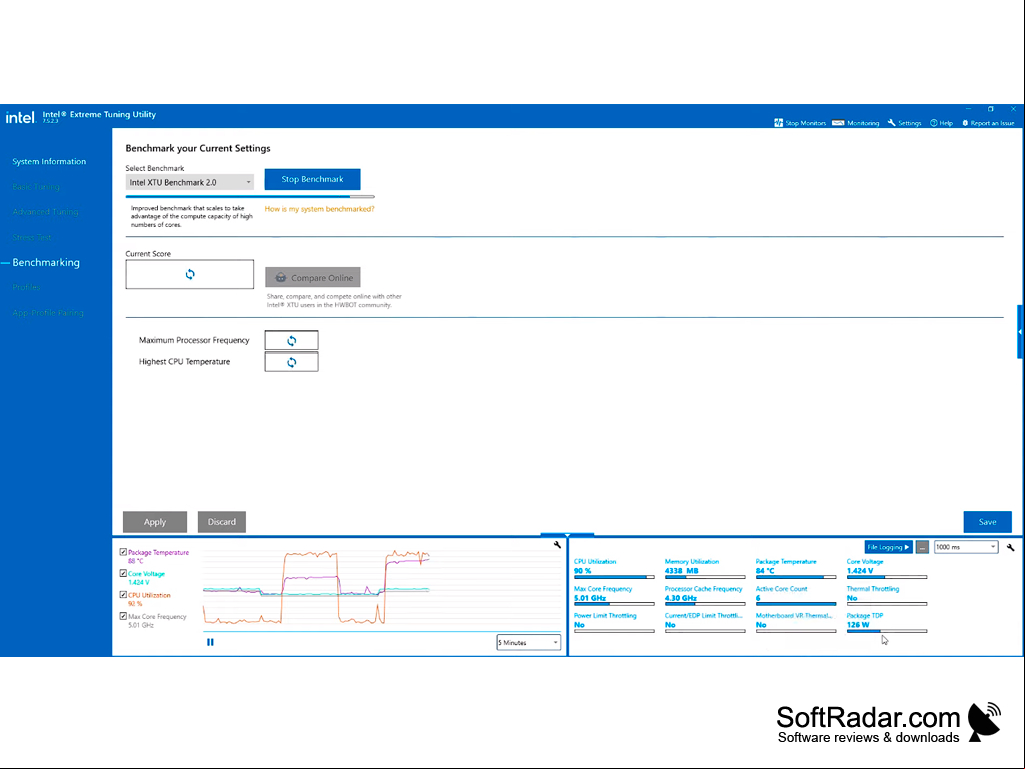This screenshot has height=769, width=1025.
Task: Click the ellipsis button next to File Logging
Action: click(922, 547)
